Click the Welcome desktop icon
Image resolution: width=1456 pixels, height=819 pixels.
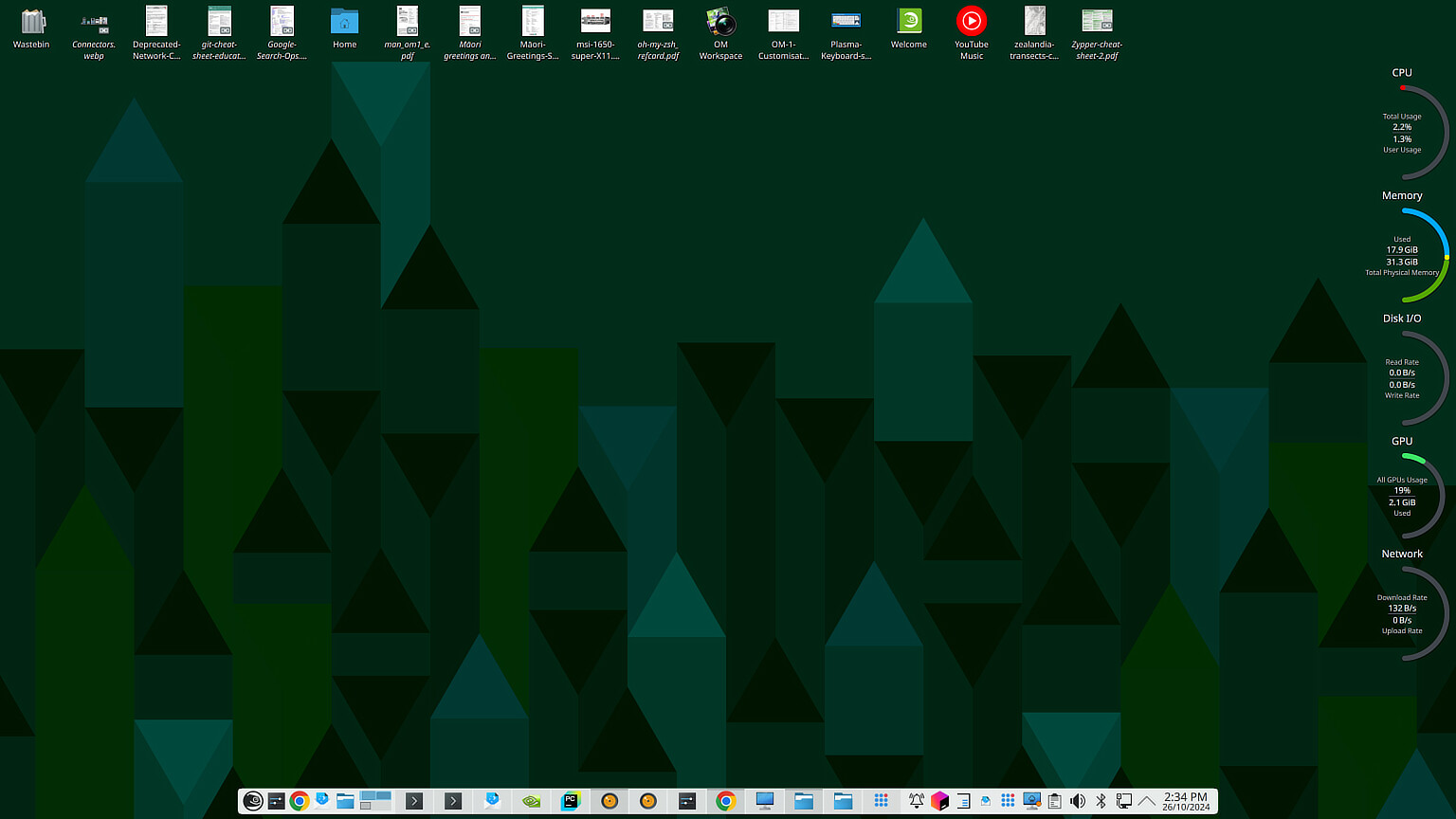coord(908,23)
